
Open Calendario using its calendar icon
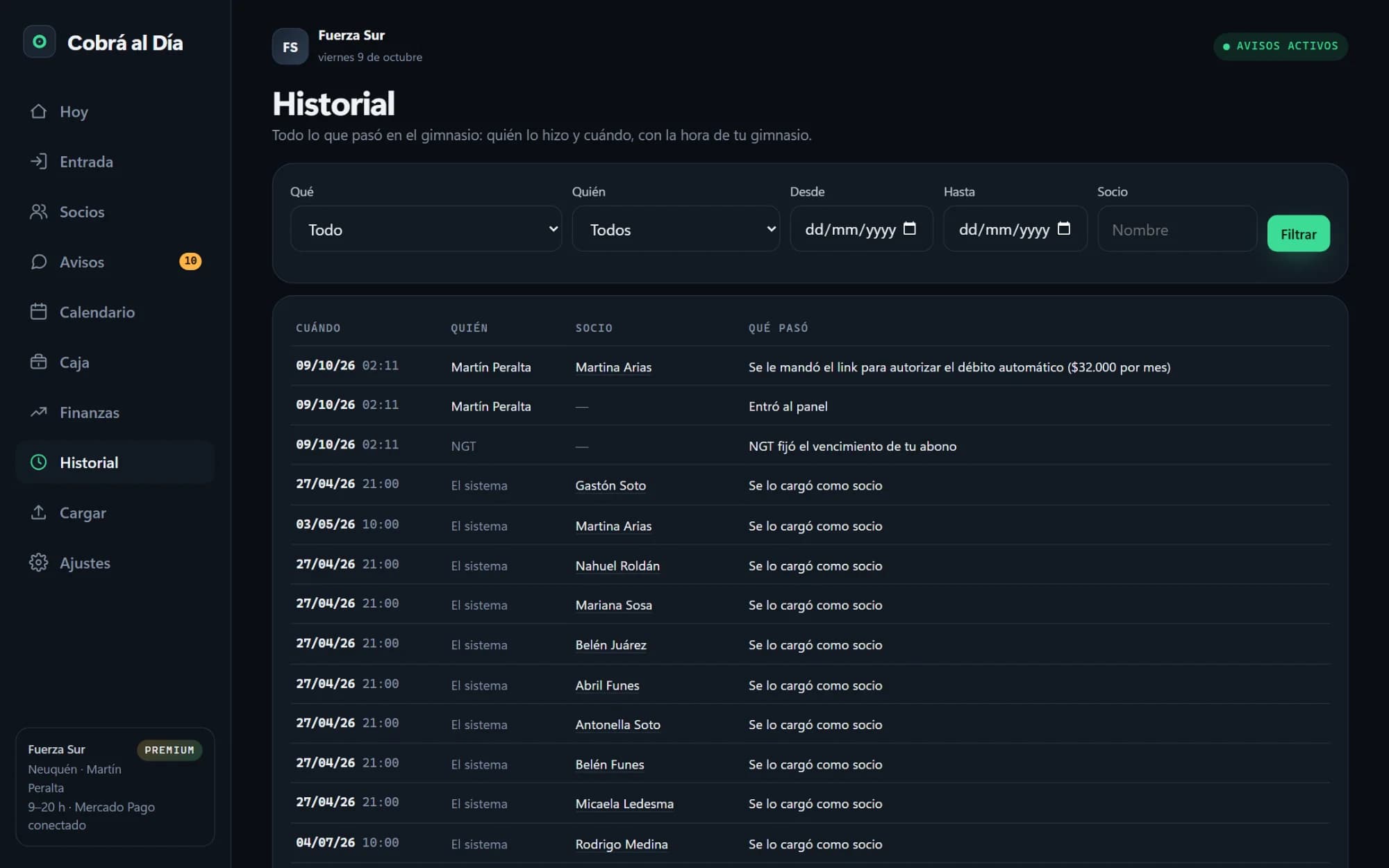39,312
